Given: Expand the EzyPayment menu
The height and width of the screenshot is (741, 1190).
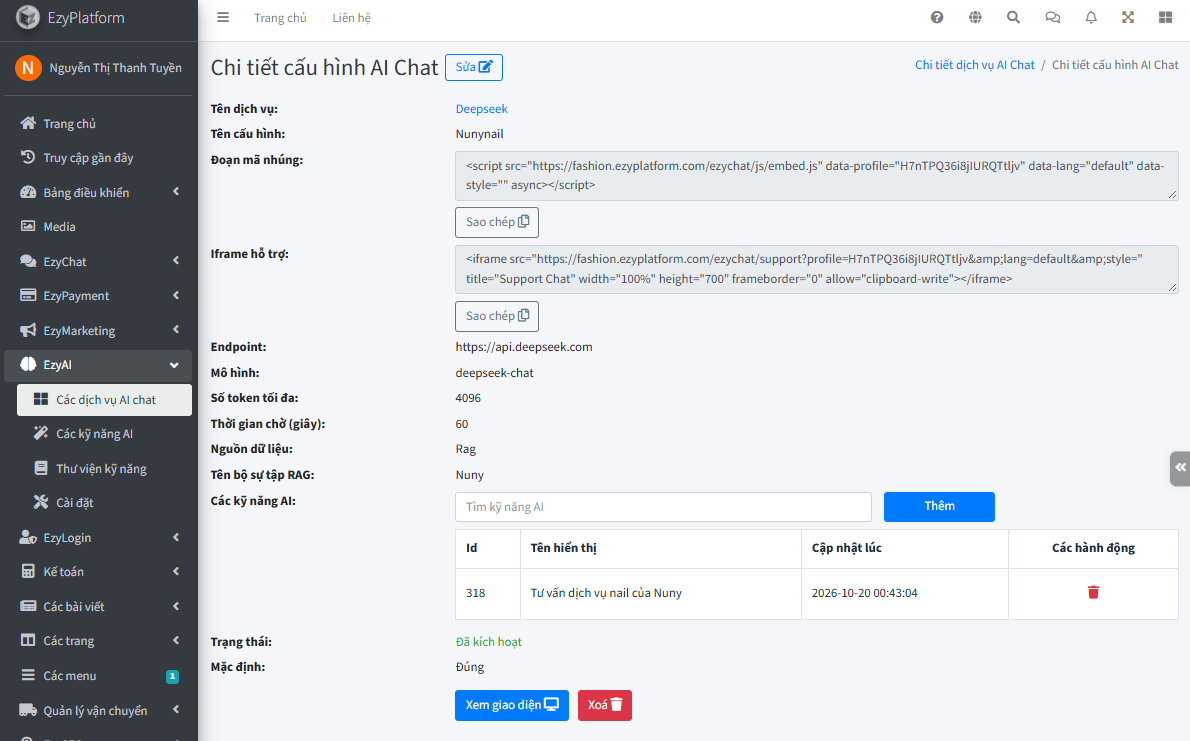Looking at the screenshot, I should [x=96, y=295].
